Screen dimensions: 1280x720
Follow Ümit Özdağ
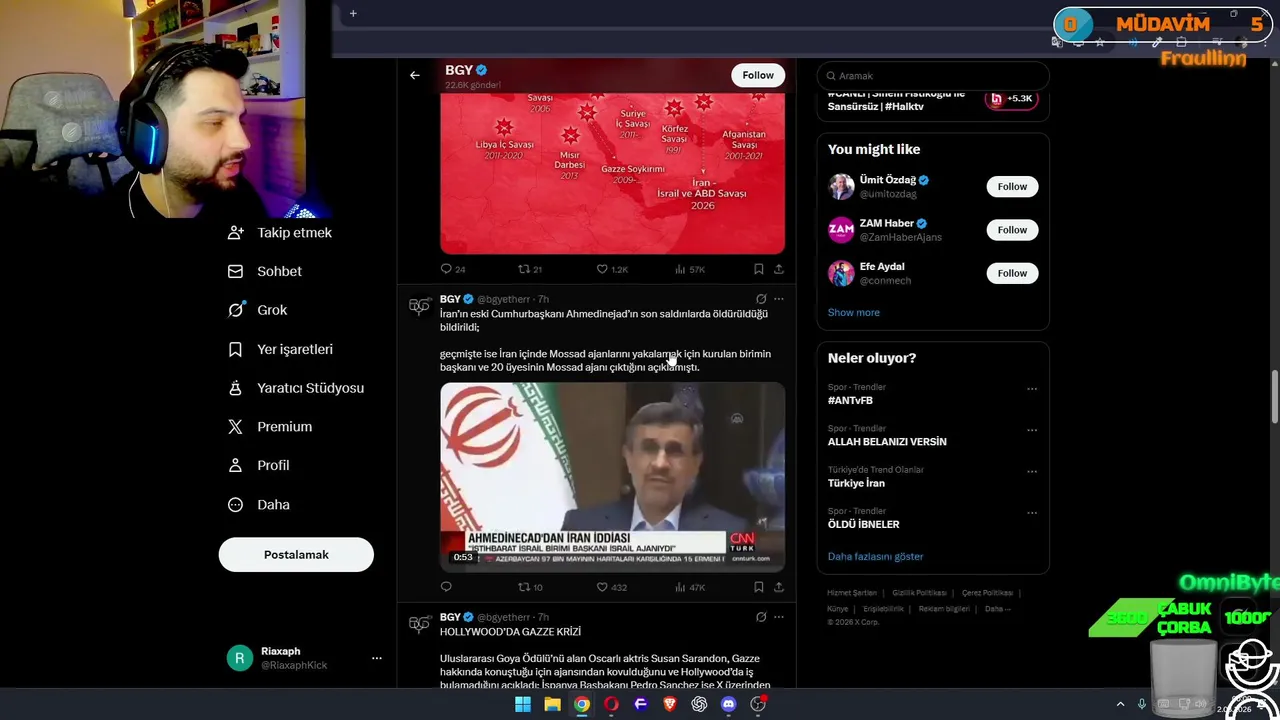(1012, 187)
